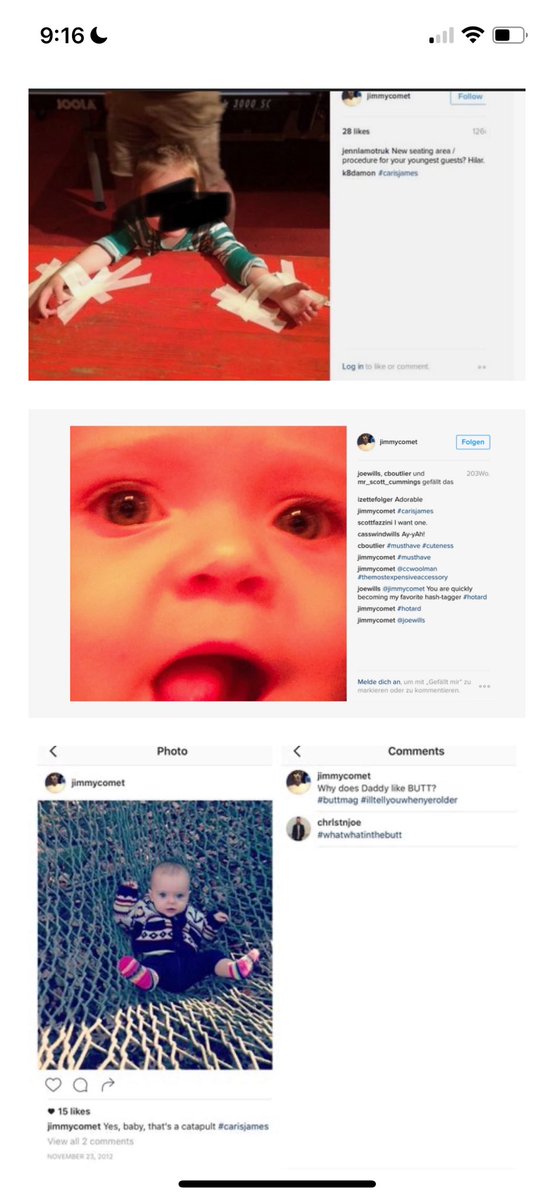Go back from the Comments screen
The image size is (554, 1199).
(297, 751)
